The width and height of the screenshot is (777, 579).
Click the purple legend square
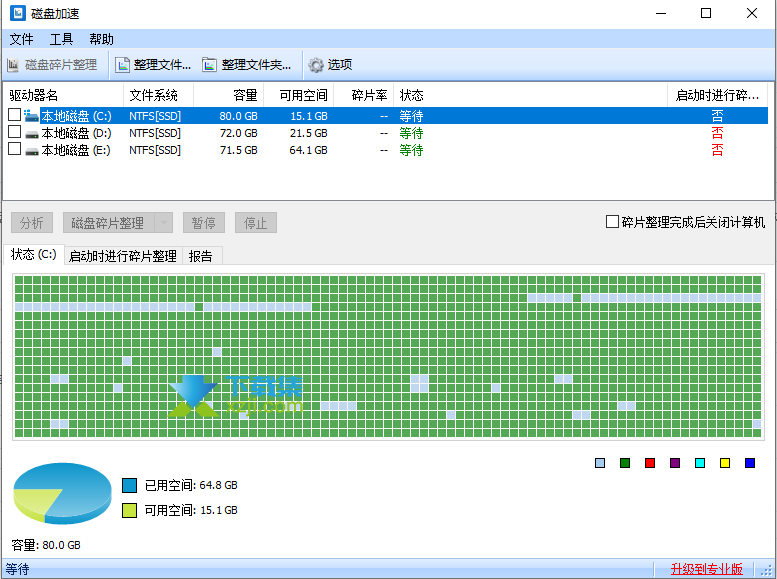(675, 463)
